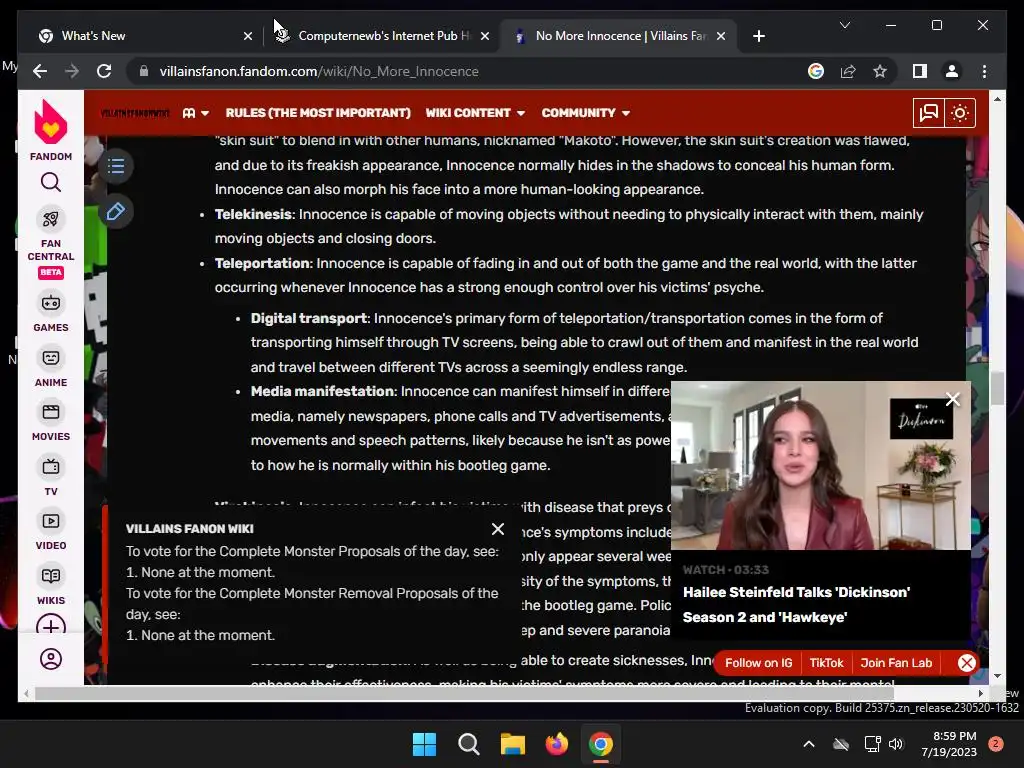
Task: Show hidden system tray icons
Action: 808,744
